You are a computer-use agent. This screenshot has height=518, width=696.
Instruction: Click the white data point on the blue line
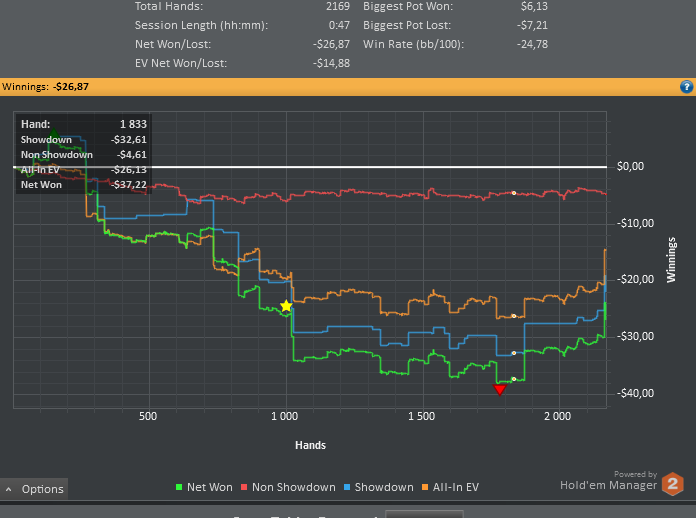click(514, 353)
